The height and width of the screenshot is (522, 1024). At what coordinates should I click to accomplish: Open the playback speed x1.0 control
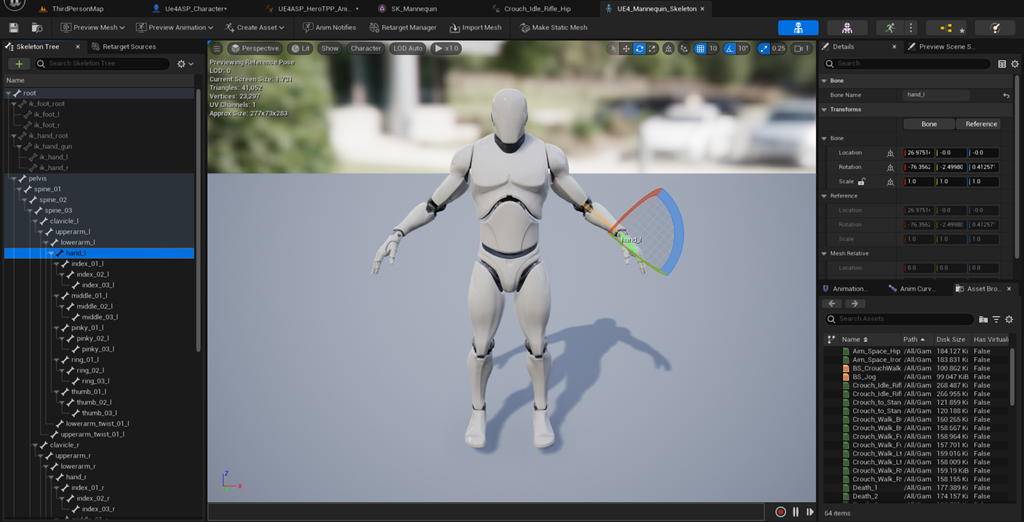coord(446,48)
